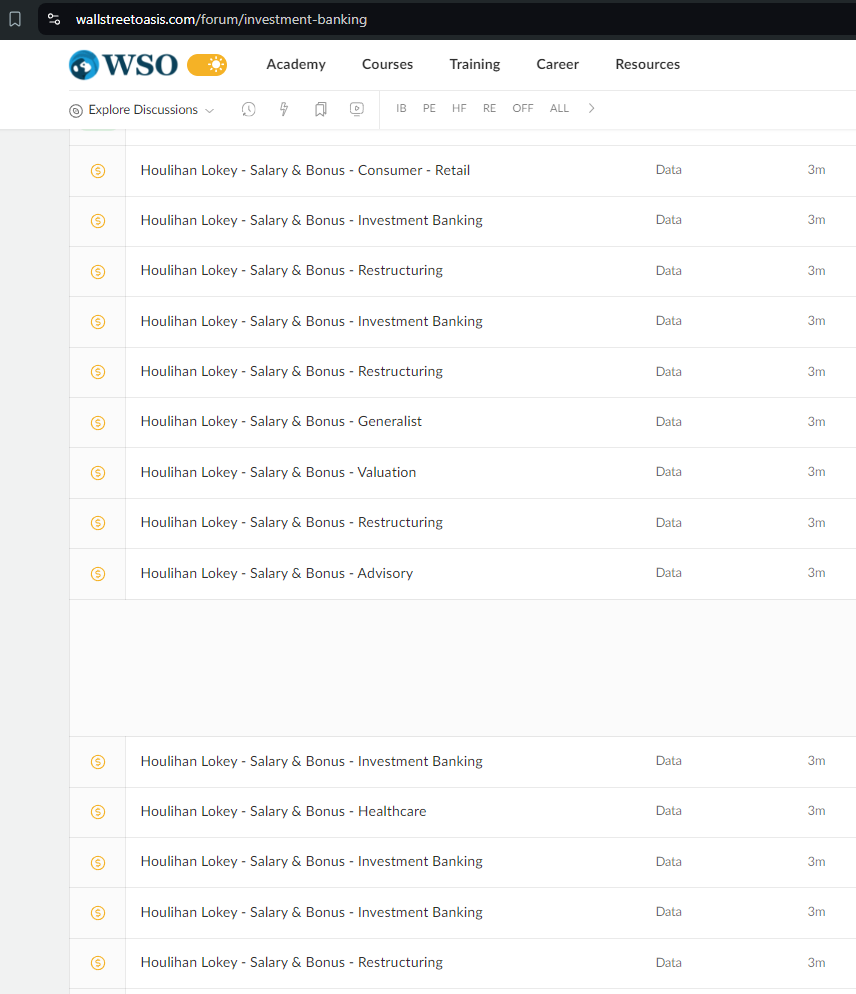
Task: Click Data label in Valuation row
Action: pyautogui.click(x=668, y=472)
